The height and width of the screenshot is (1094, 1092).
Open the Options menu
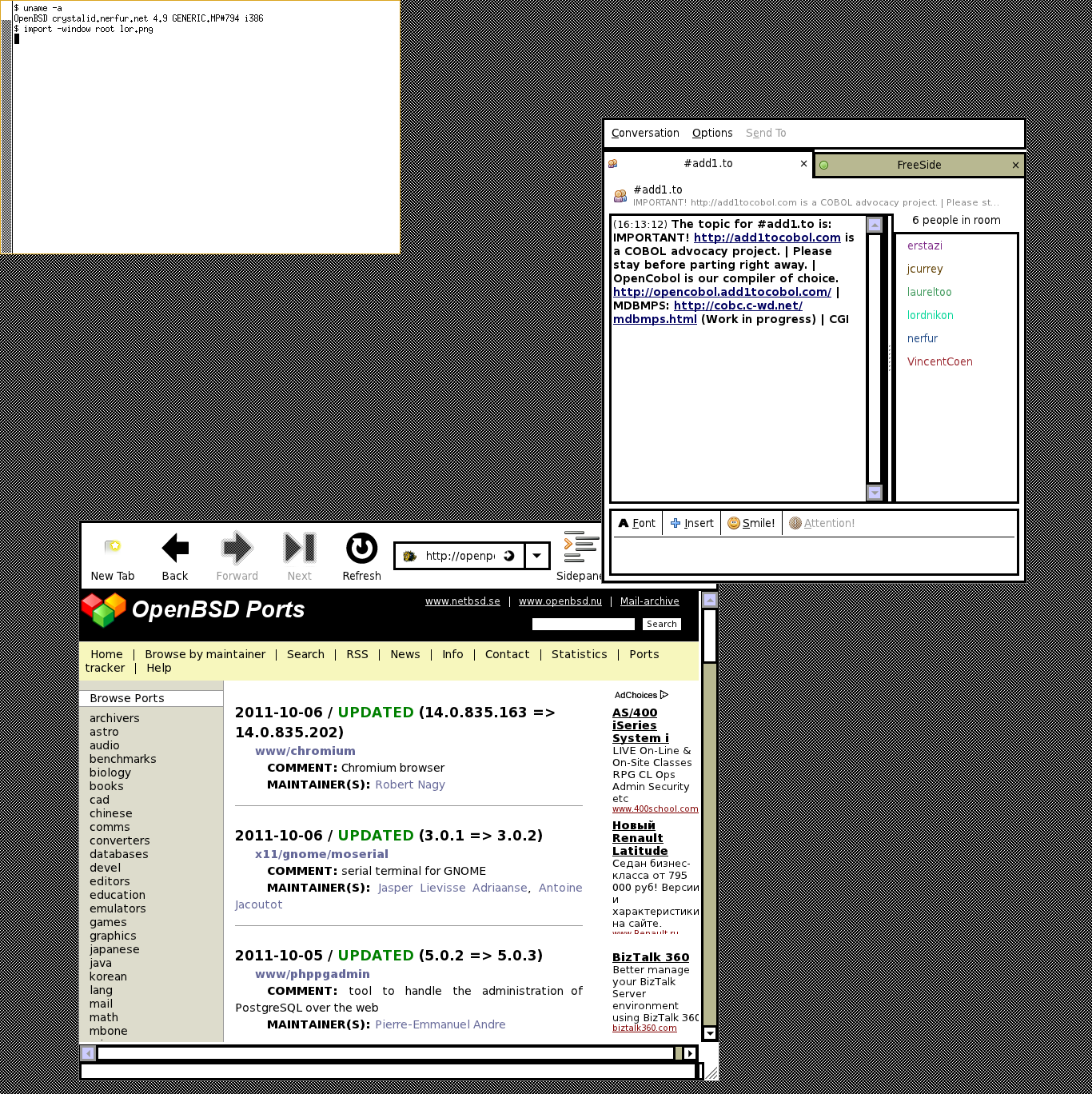pos(712,133)
